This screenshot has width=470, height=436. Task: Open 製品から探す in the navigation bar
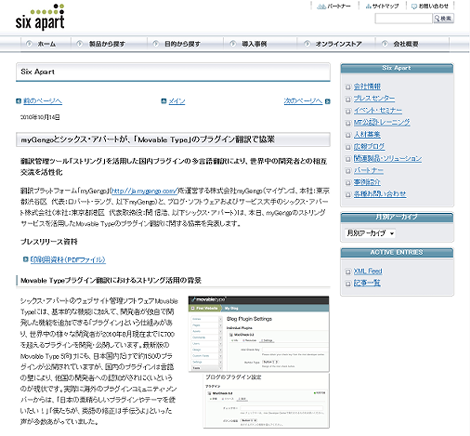pyautogui.click(x=107, y=44)
